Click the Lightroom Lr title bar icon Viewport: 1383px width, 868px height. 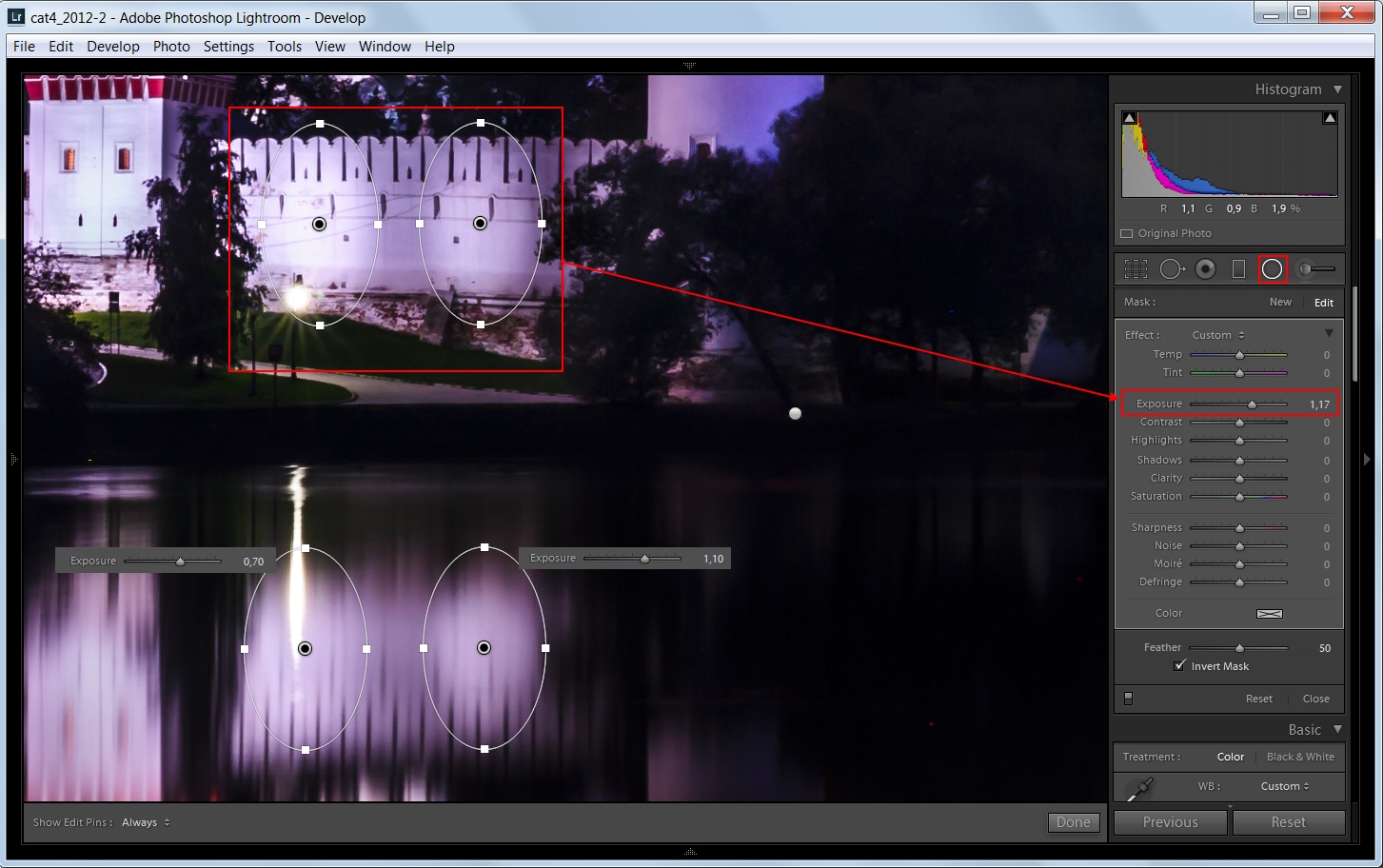coord(15,17)
